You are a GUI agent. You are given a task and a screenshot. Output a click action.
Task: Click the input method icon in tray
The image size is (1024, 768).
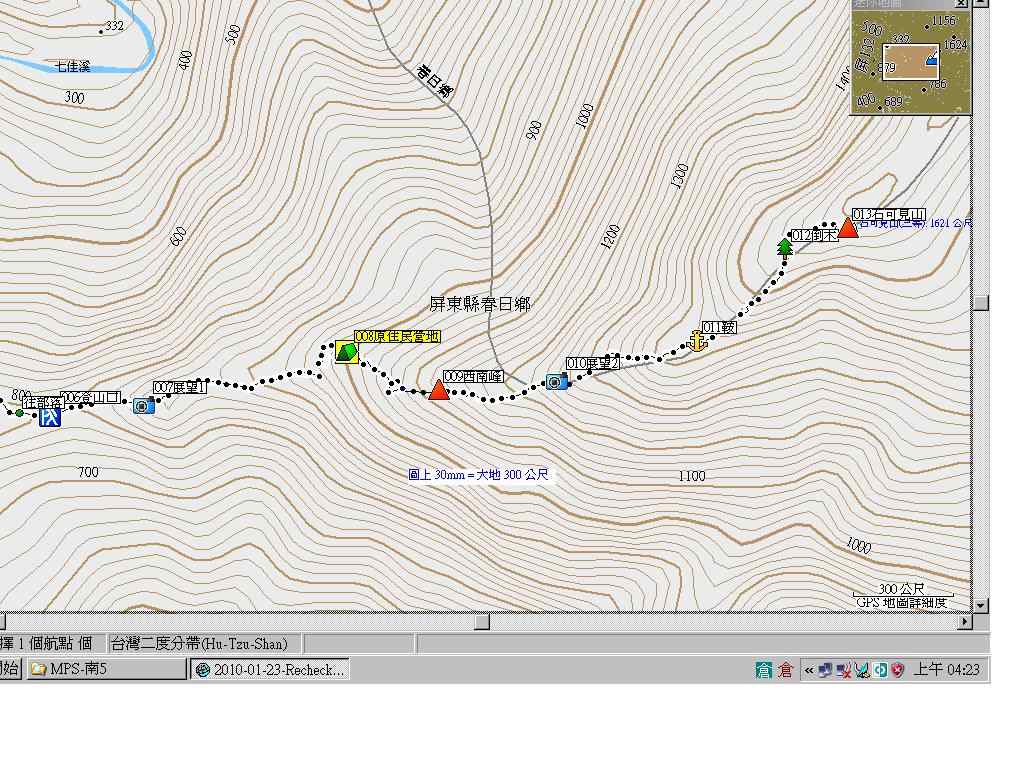coord(764,671)
